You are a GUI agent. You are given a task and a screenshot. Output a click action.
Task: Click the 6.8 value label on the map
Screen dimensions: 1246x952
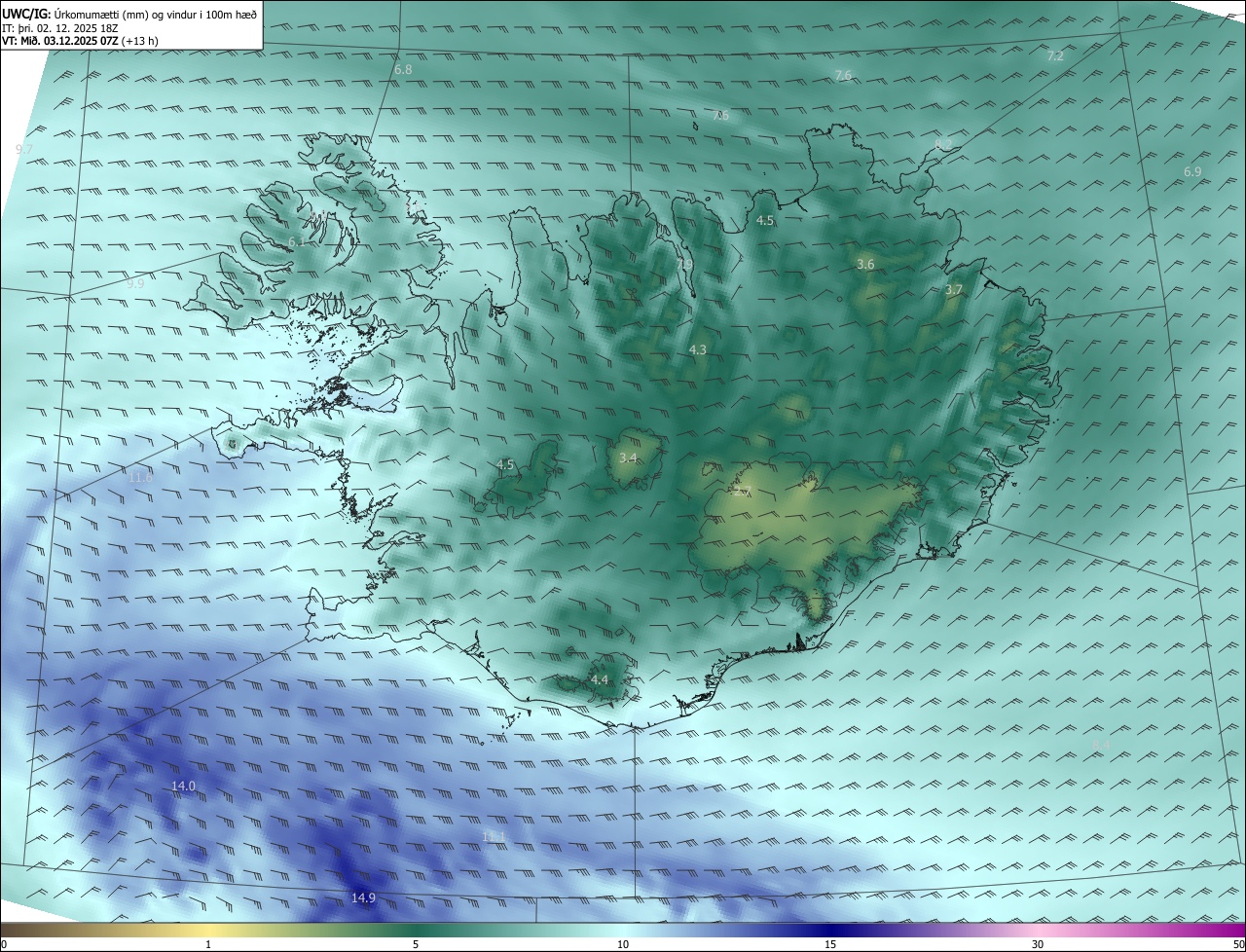(x=403, y=70)
